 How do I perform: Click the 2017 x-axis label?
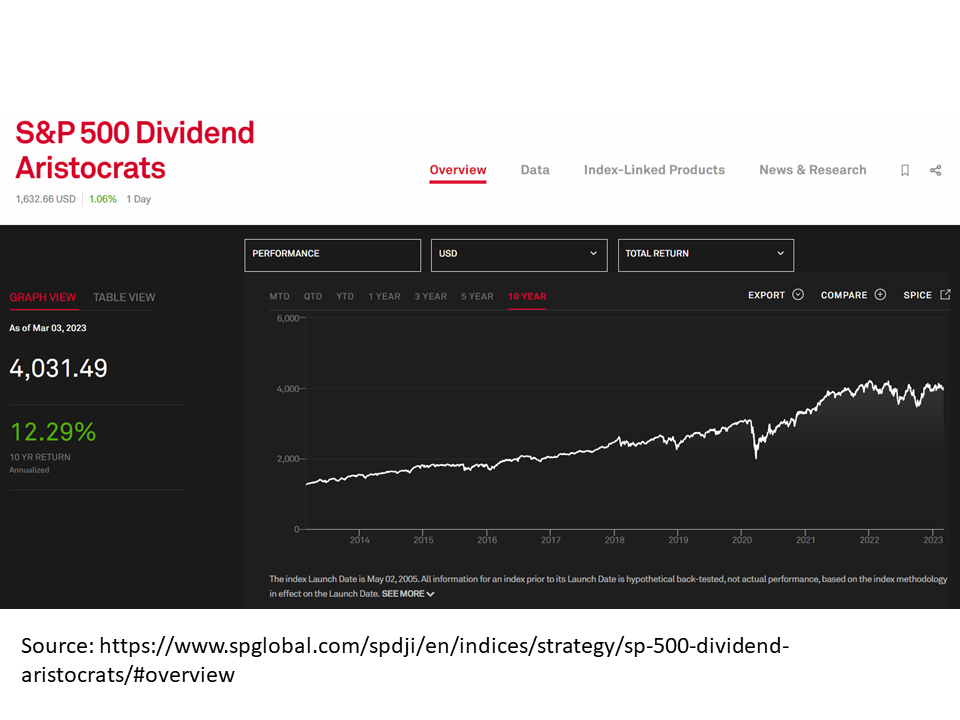(551, 540)
